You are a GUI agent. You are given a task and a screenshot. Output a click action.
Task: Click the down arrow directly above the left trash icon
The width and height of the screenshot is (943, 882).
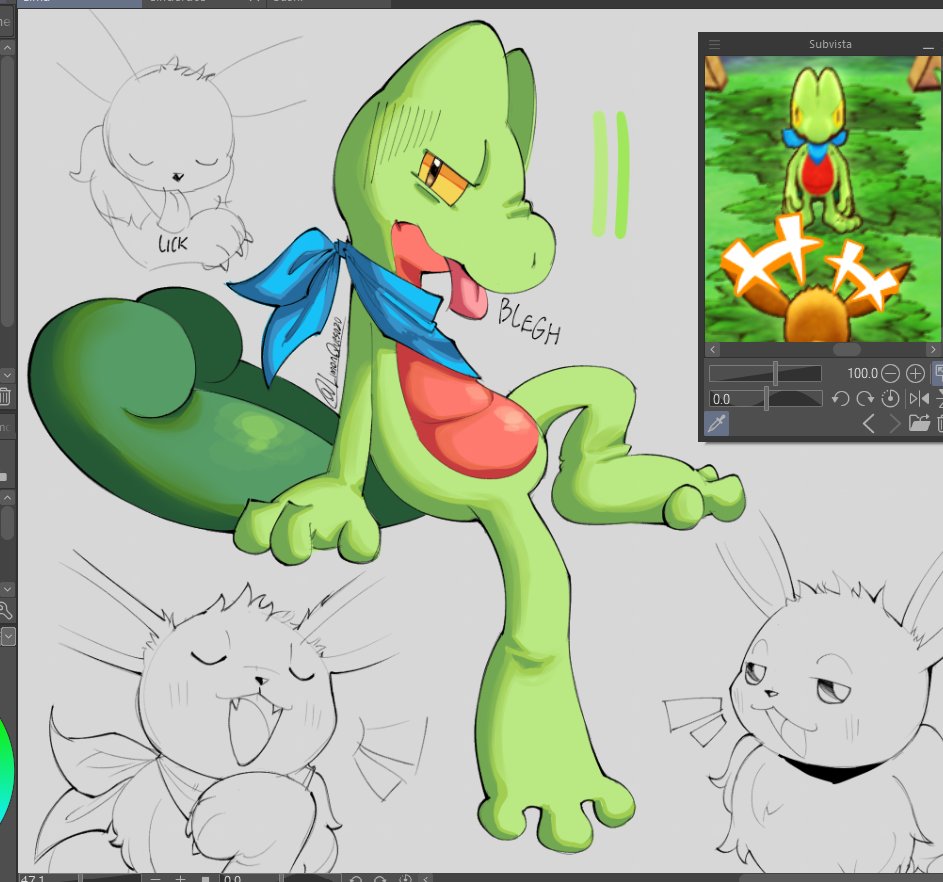click(7, 375)
